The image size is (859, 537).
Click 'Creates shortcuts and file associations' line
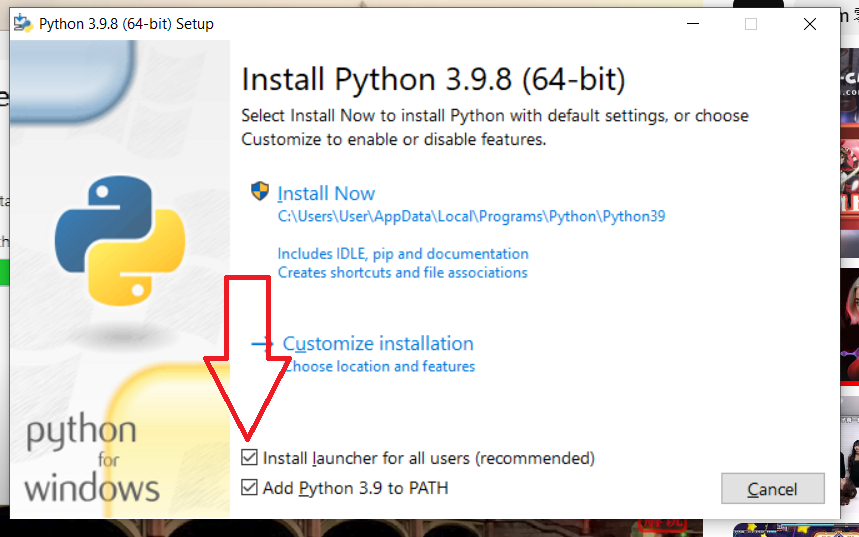point(402,272)
